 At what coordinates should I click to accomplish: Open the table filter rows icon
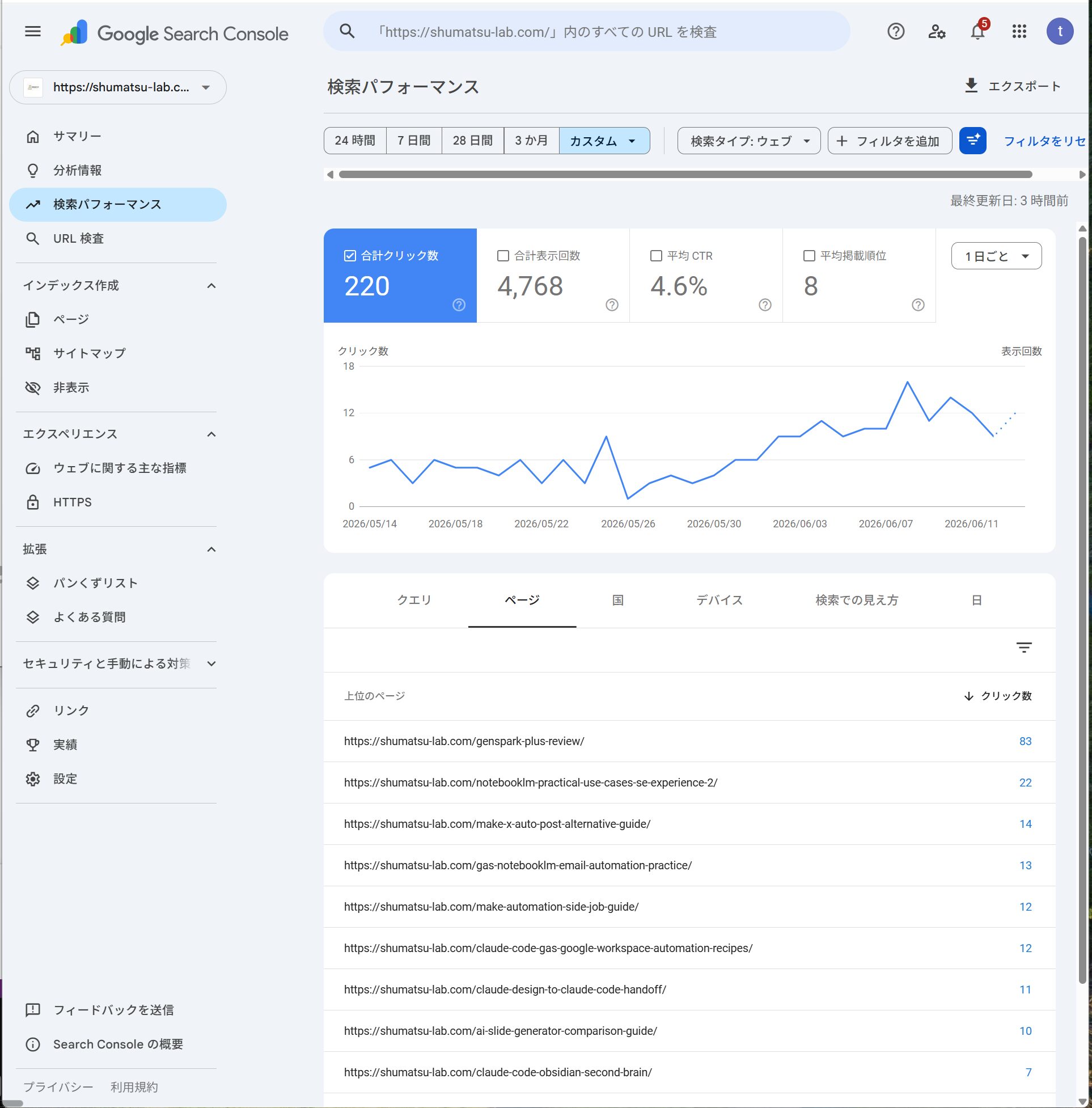tap(1024, 648)
